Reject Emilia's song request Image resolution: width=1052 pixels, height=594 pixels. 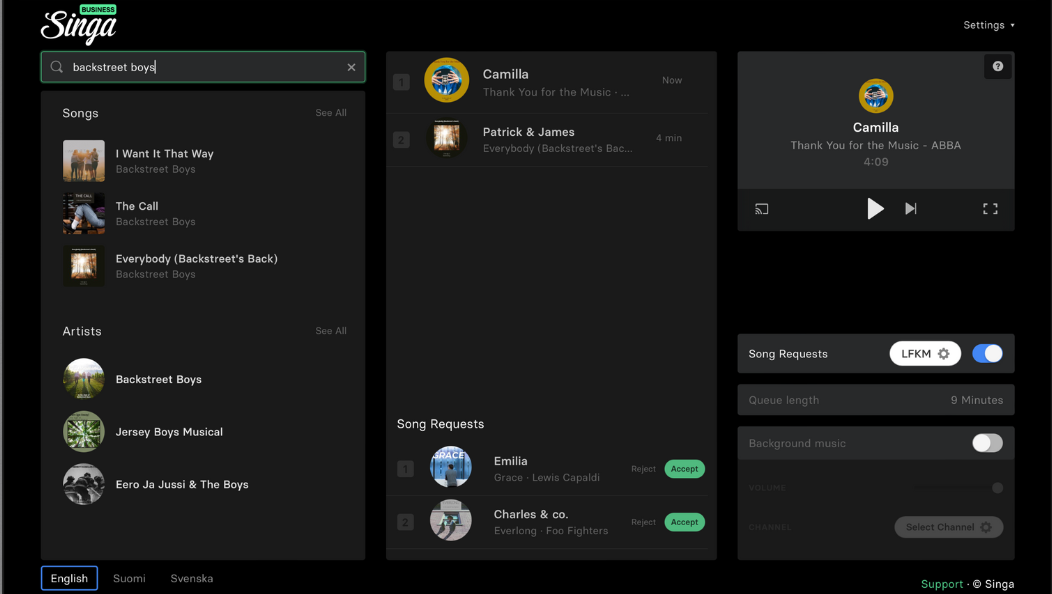[643, 469]
